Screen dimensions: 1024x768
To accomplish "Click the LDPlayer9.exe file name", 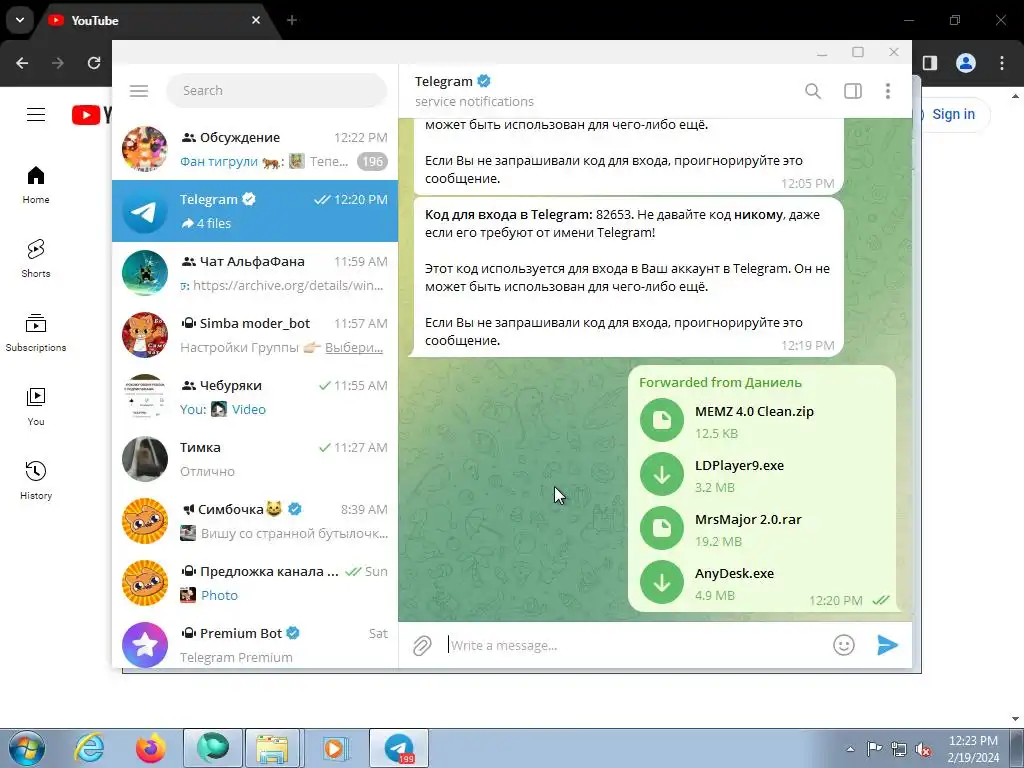I will click(x=739, y=466).
